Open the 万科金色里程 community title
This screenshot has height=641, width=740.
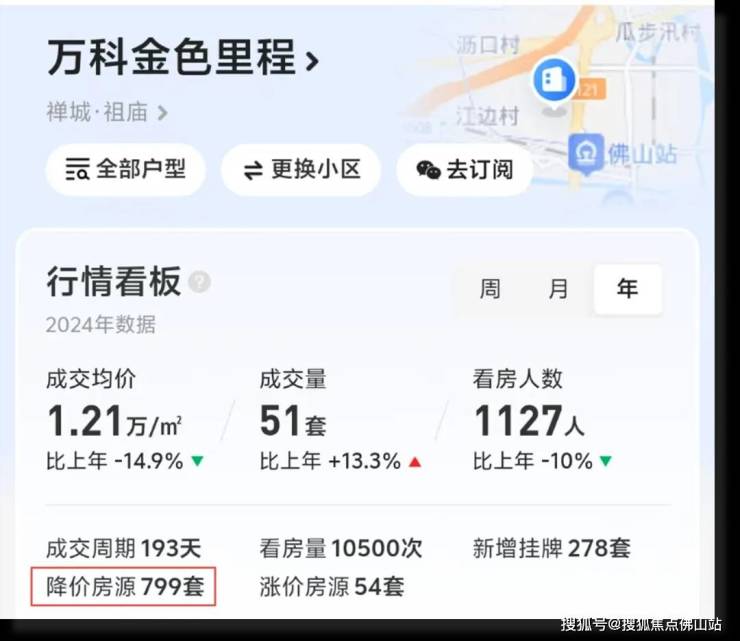point(172,58)
